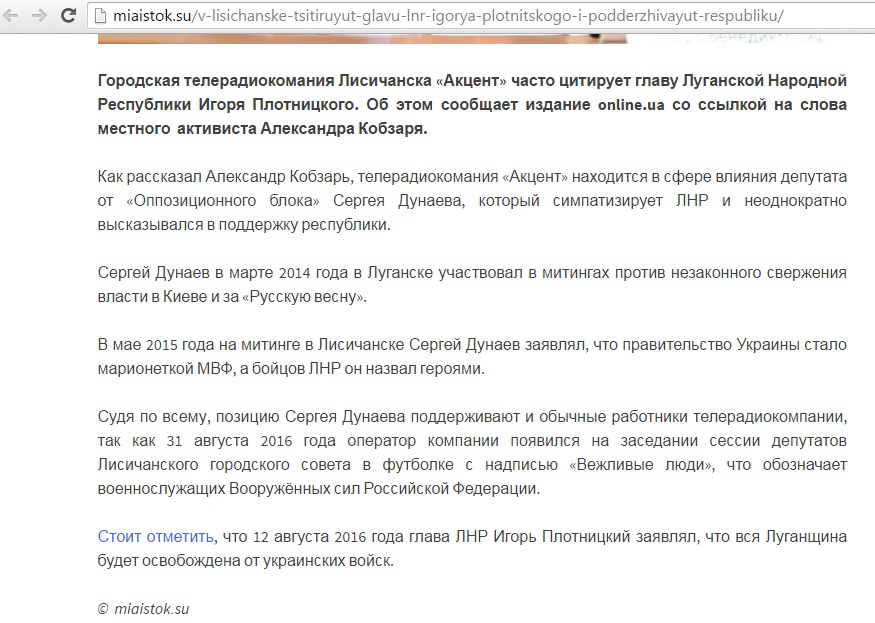Click the paragraph starting "Как рассказал Александр Кобзарь"
The image size is (875, 623).
tap(472, 200)
